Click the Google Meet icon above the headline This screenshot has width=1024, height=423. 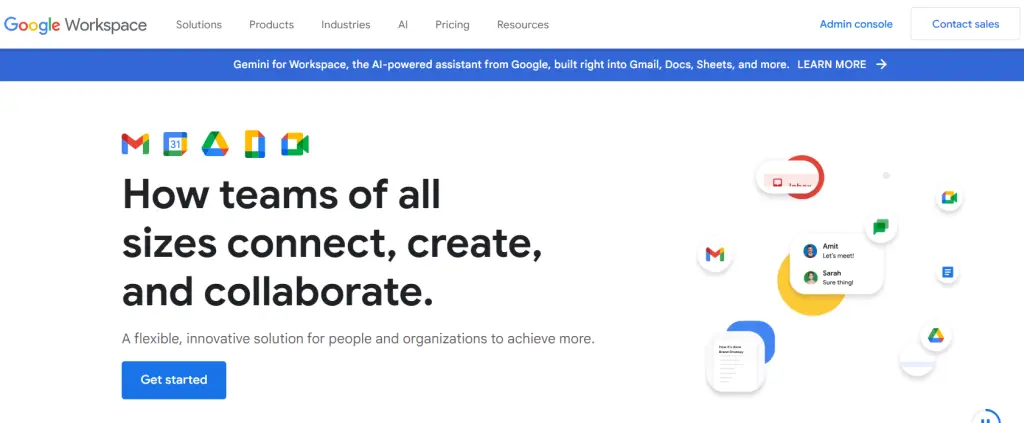295,144
